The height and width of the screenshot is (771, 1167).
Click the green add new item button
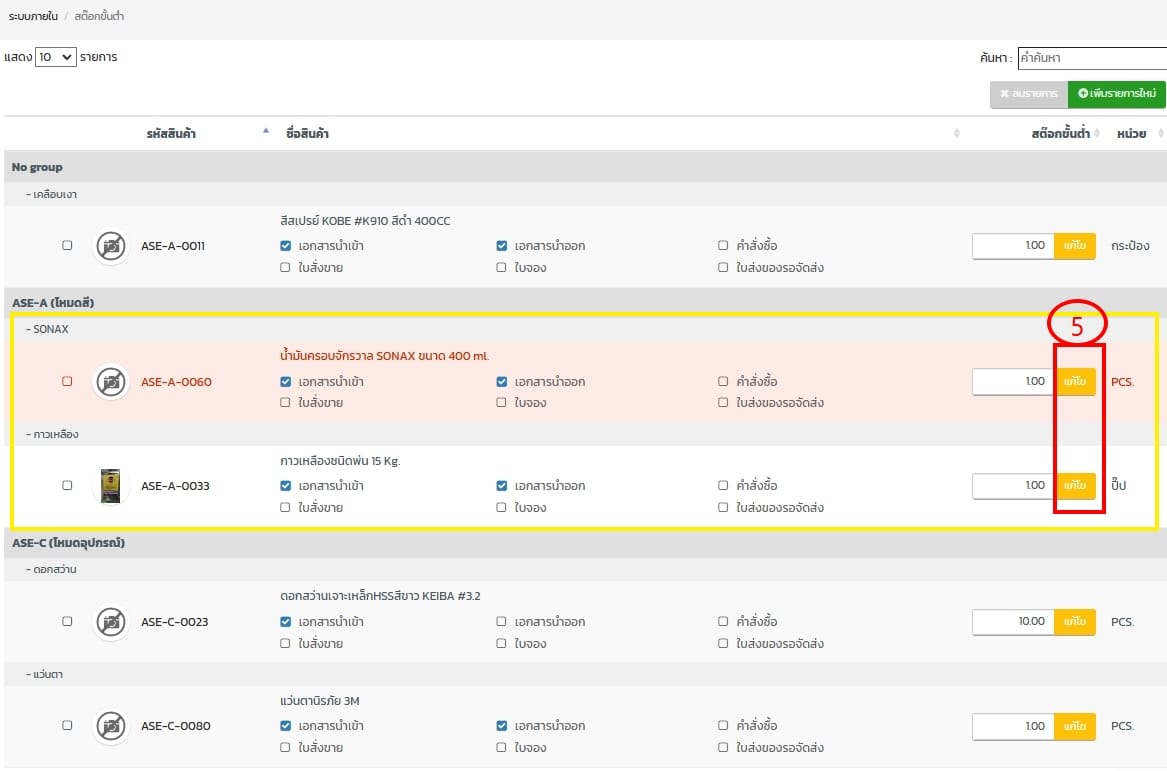[x=1117, y=94]
